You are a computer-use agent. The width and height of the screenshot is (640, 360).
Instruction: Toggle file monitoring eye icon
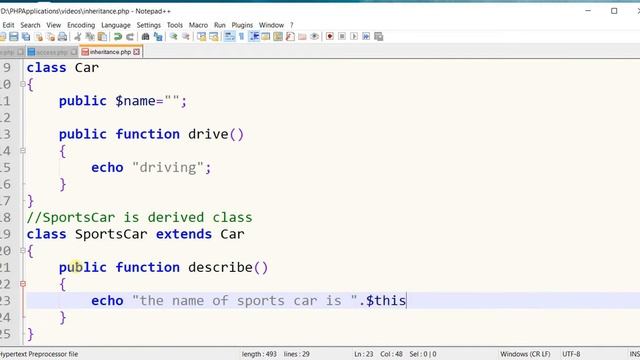[314, 37]
